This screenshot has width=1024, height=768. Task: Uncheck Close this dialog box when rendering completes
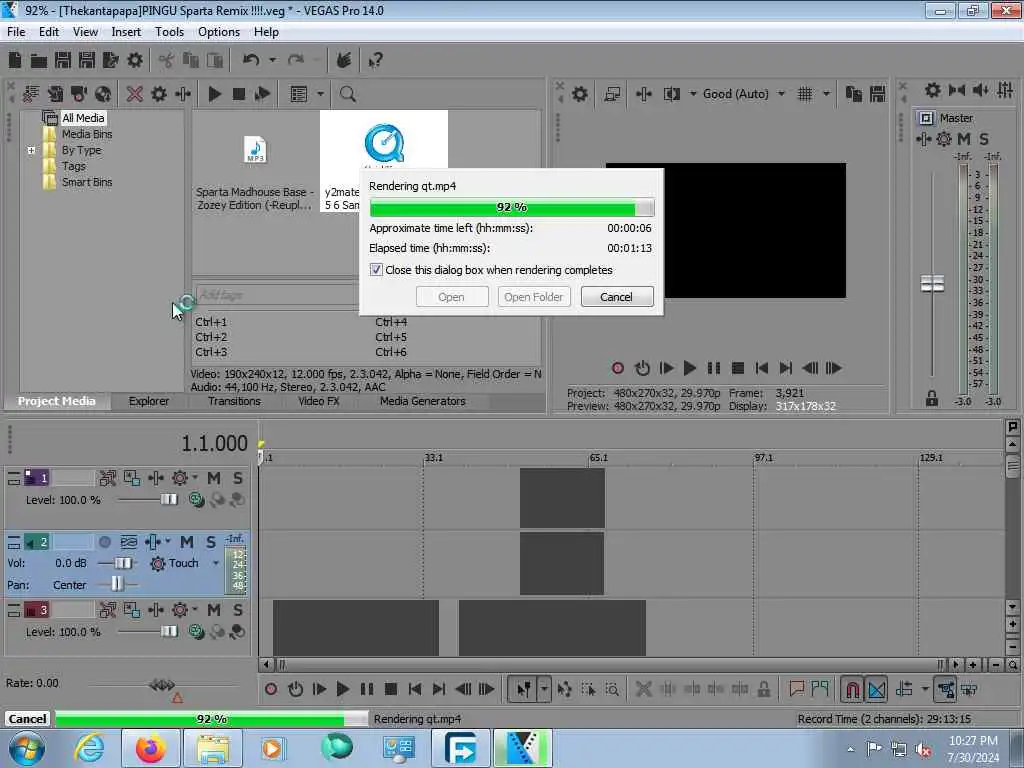tap(376, 270)
